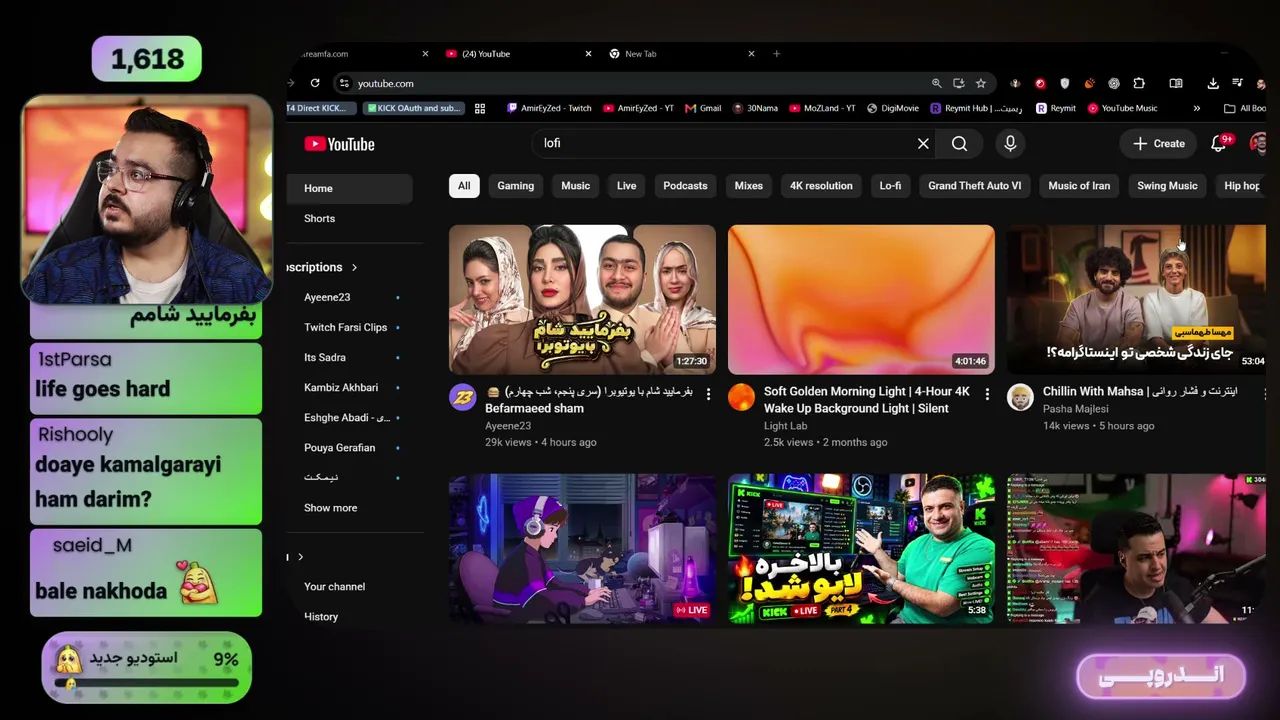
Task: Open a new browser tab
Action: point(776,54)
